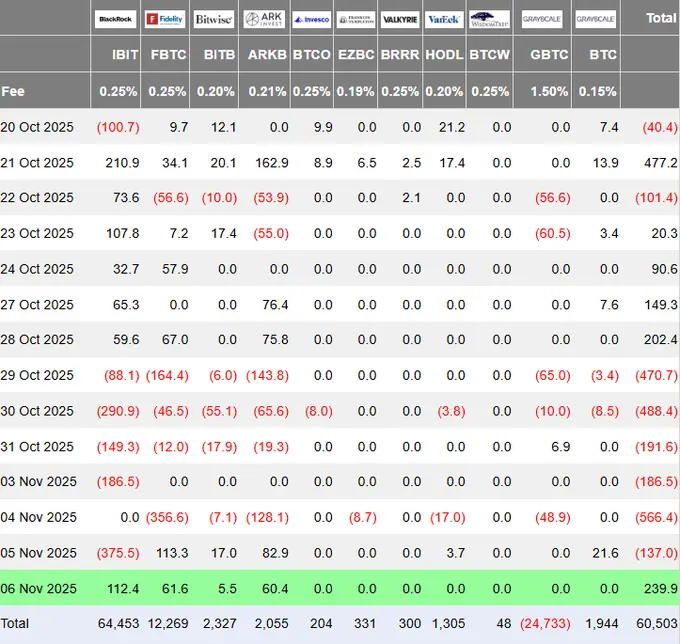
Task: Select the Fee row label
Action: 13,91
